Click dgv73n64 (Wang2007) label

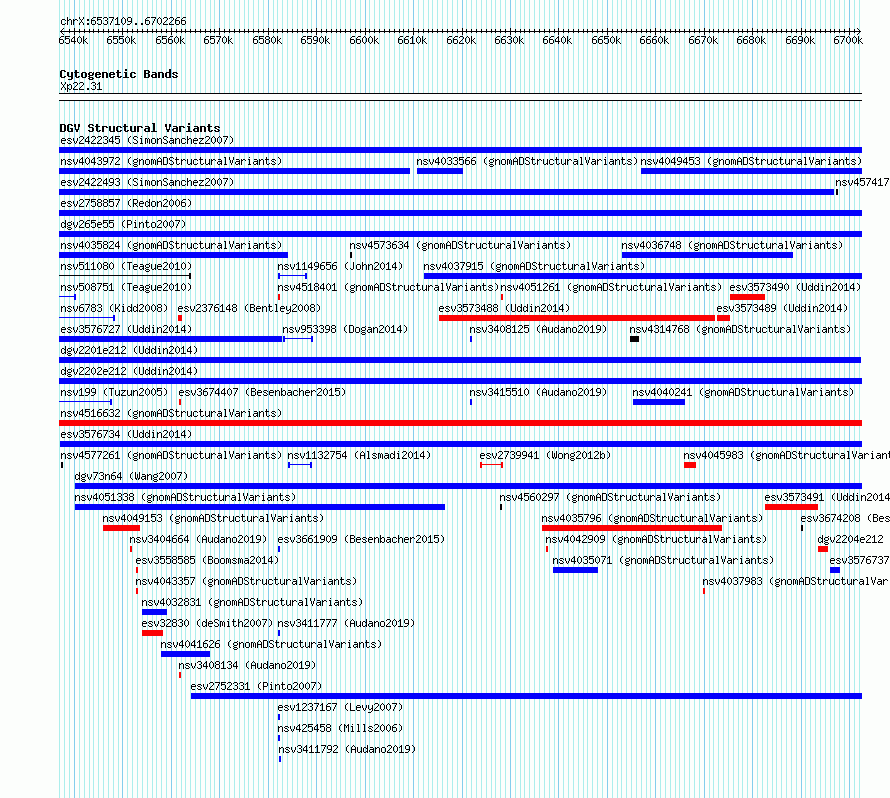click(x=131, y=476)
